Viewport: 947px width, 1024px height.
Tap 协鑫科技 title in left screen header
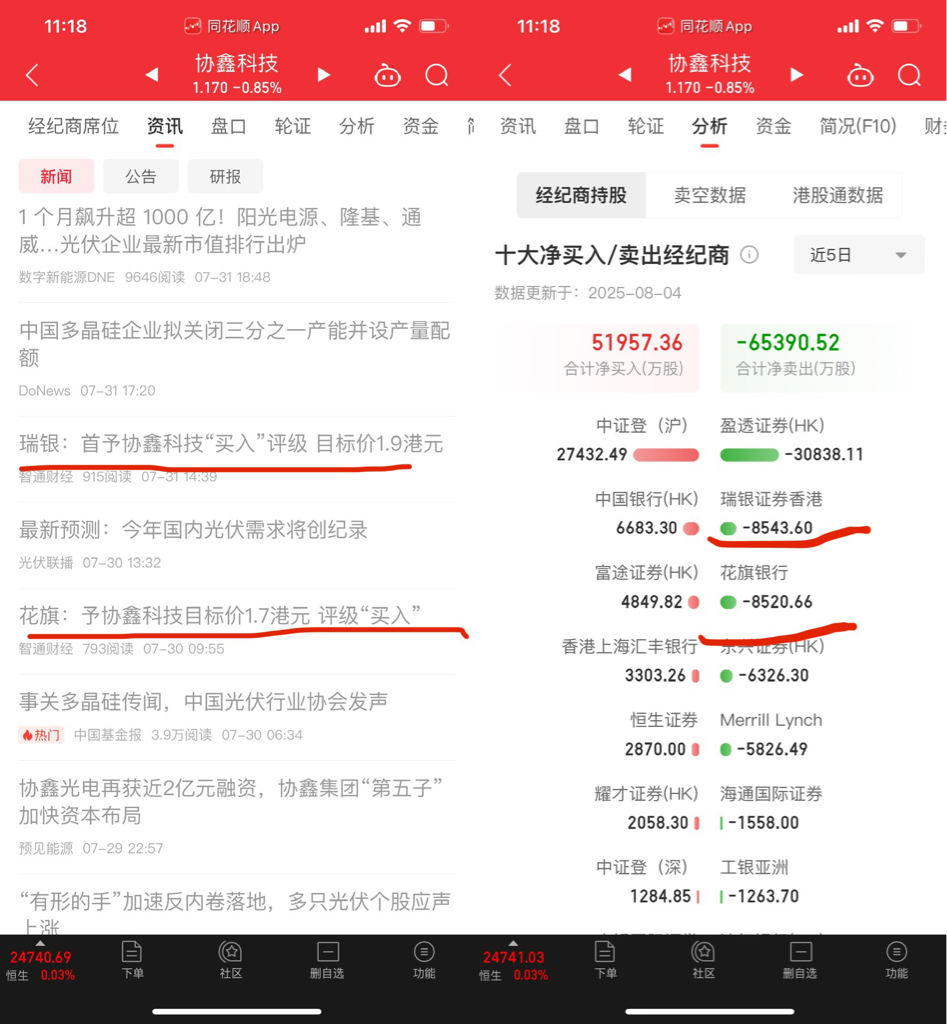(236, 64)
